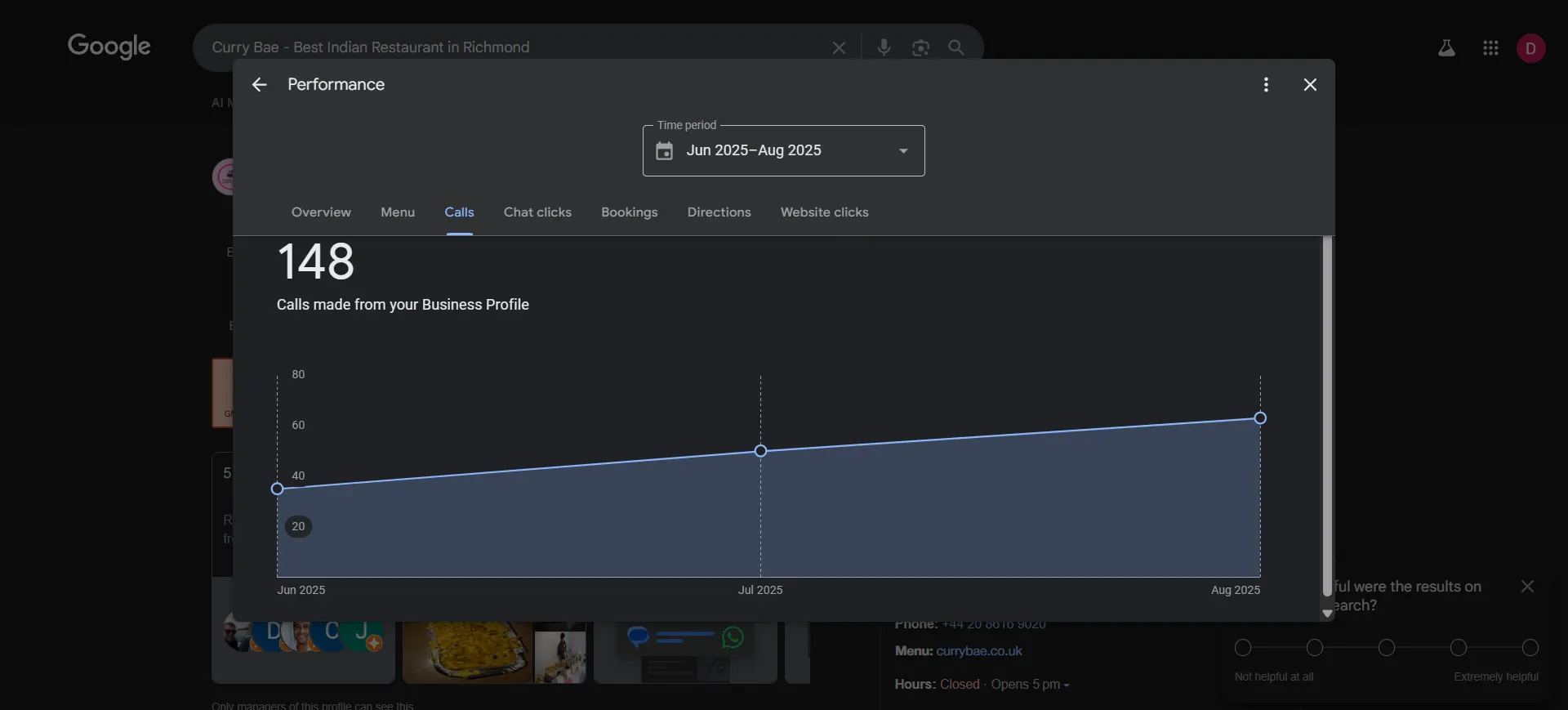The height and width of the screenshot is (710, 1568).
Task: Close the Performance dialog
Action: pos(1310,85)
